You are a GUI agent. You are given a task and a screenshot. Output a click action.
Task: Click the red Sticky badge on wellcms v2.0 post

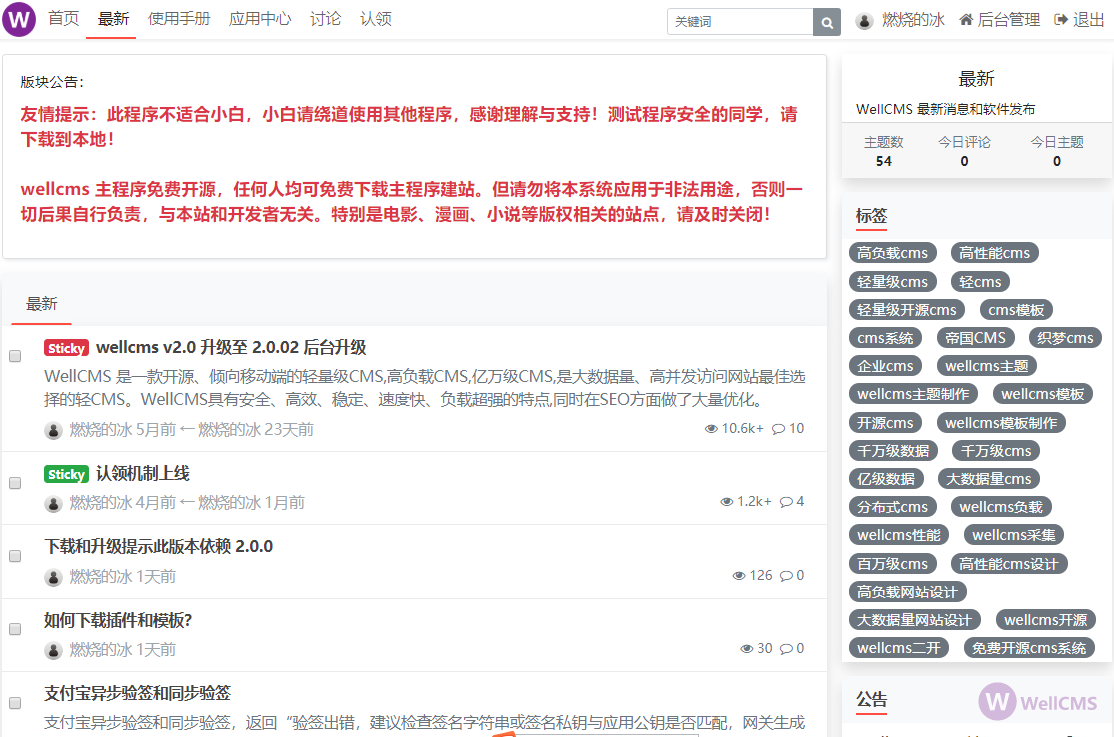pos(66,348)
